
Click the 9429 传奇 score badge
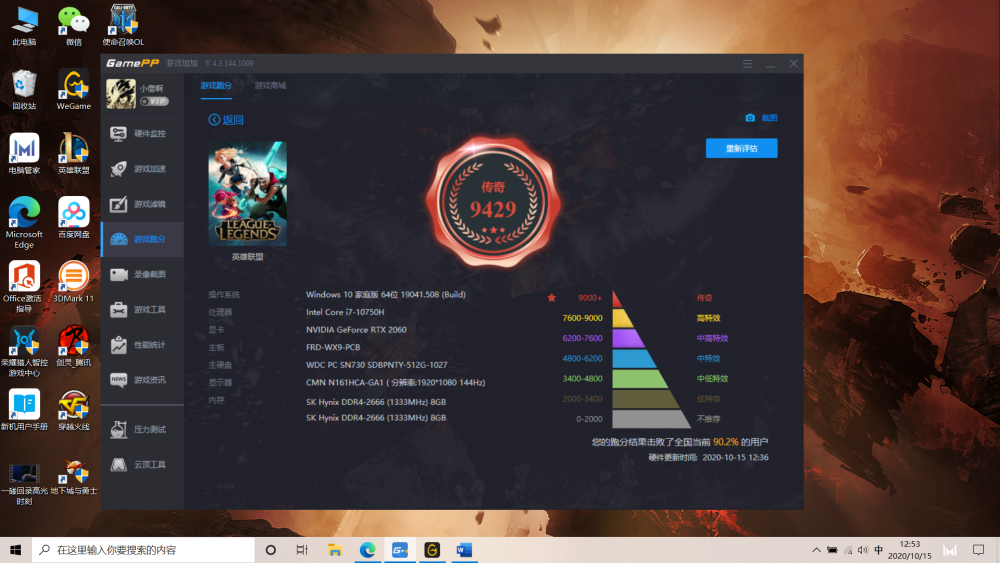493,202
